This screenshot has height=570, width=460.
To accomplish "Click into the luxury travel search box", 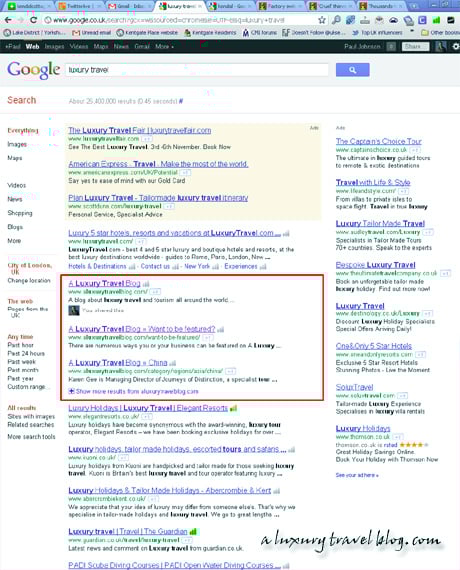I will pos(197,70).
